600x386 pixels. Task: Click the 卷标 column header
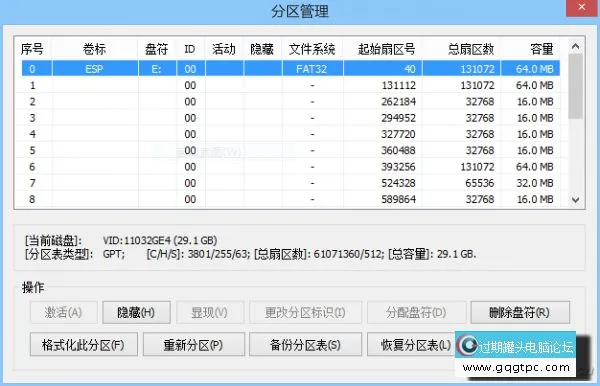pyautogui.click(x=95, y=49)
